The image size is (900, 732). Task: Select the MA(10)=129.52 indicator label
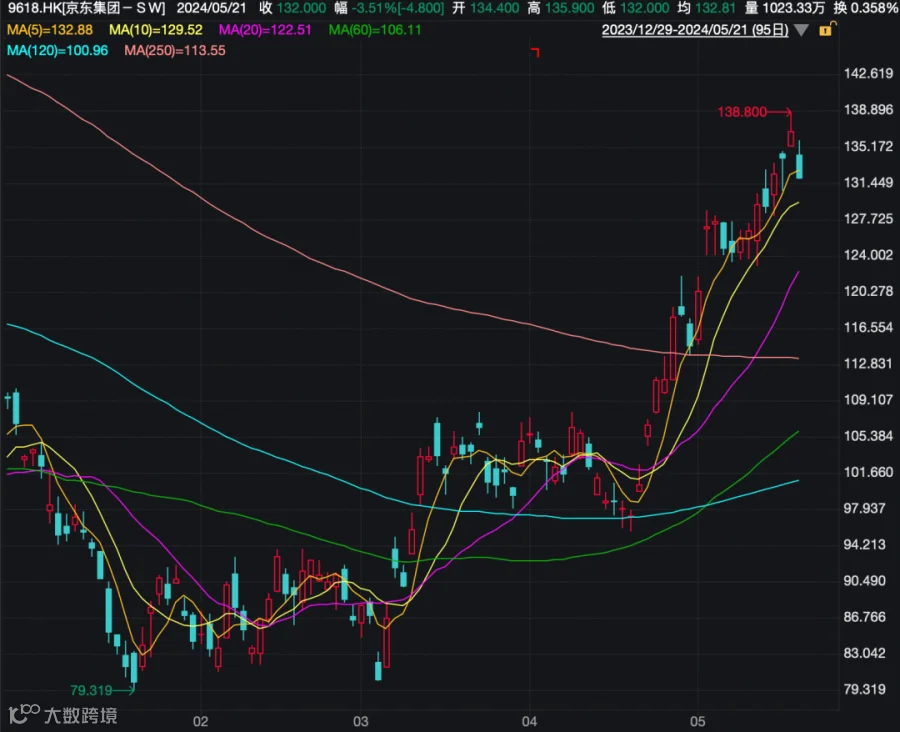[156, 30]
